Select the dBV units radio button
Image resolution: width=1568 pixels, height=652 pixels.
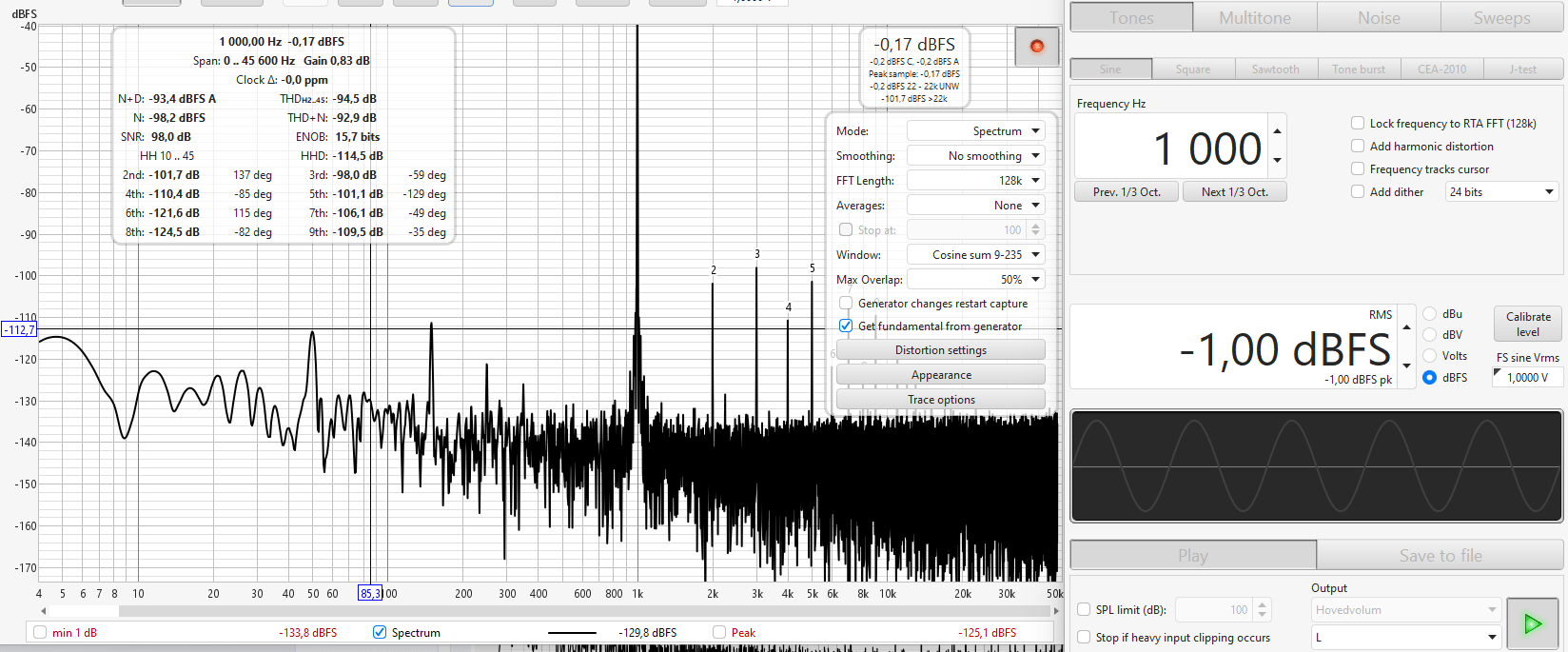coord(1430,334)
